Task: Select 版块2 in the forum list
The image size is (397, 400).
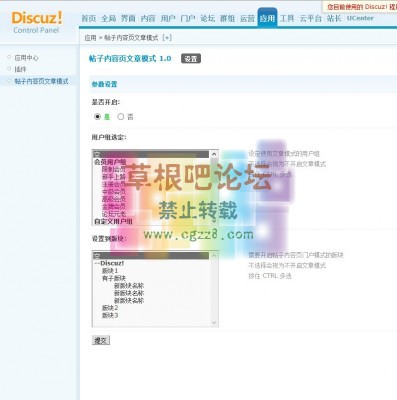Action: [x=110, y=308]
